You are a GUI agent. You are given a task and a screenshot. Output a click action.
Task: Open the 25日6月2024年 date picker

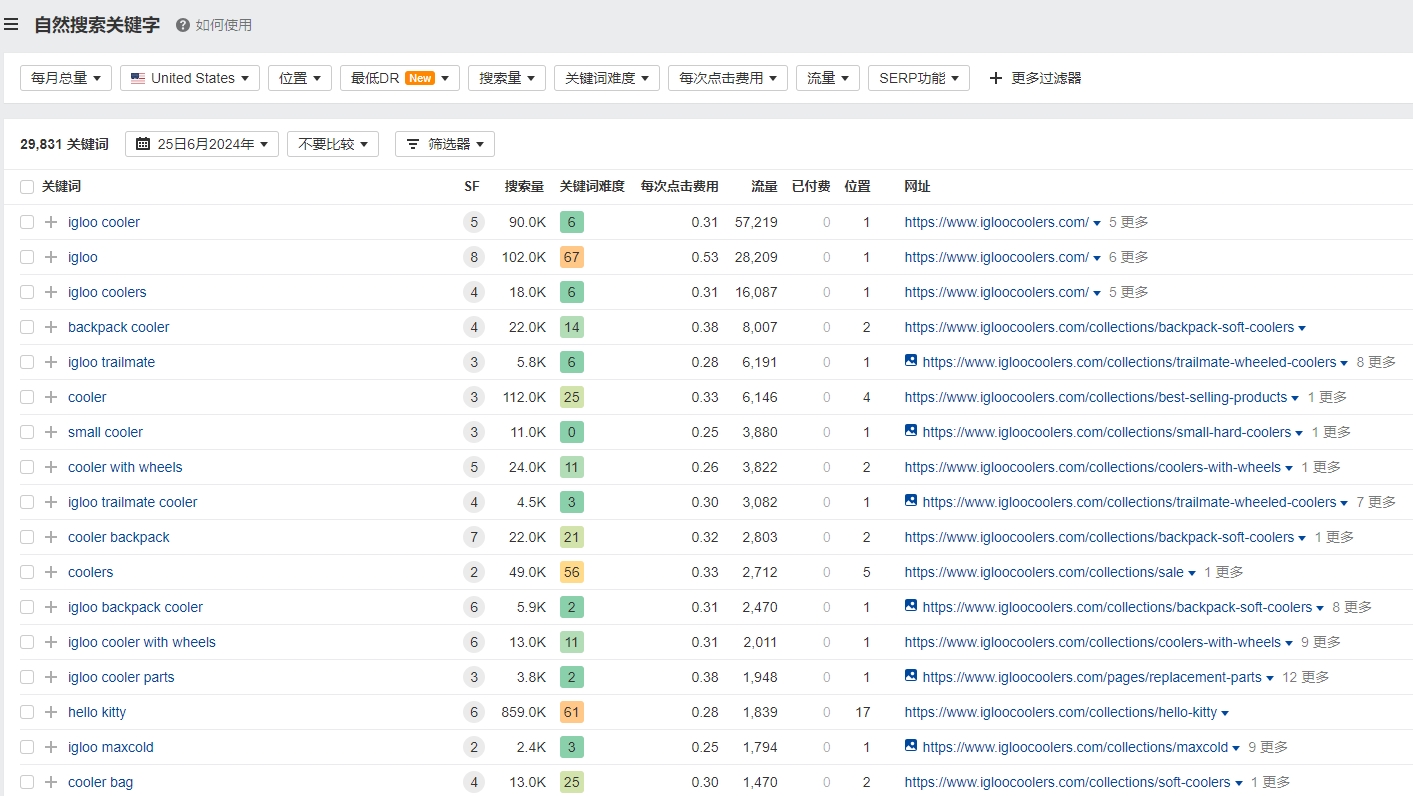202,144
